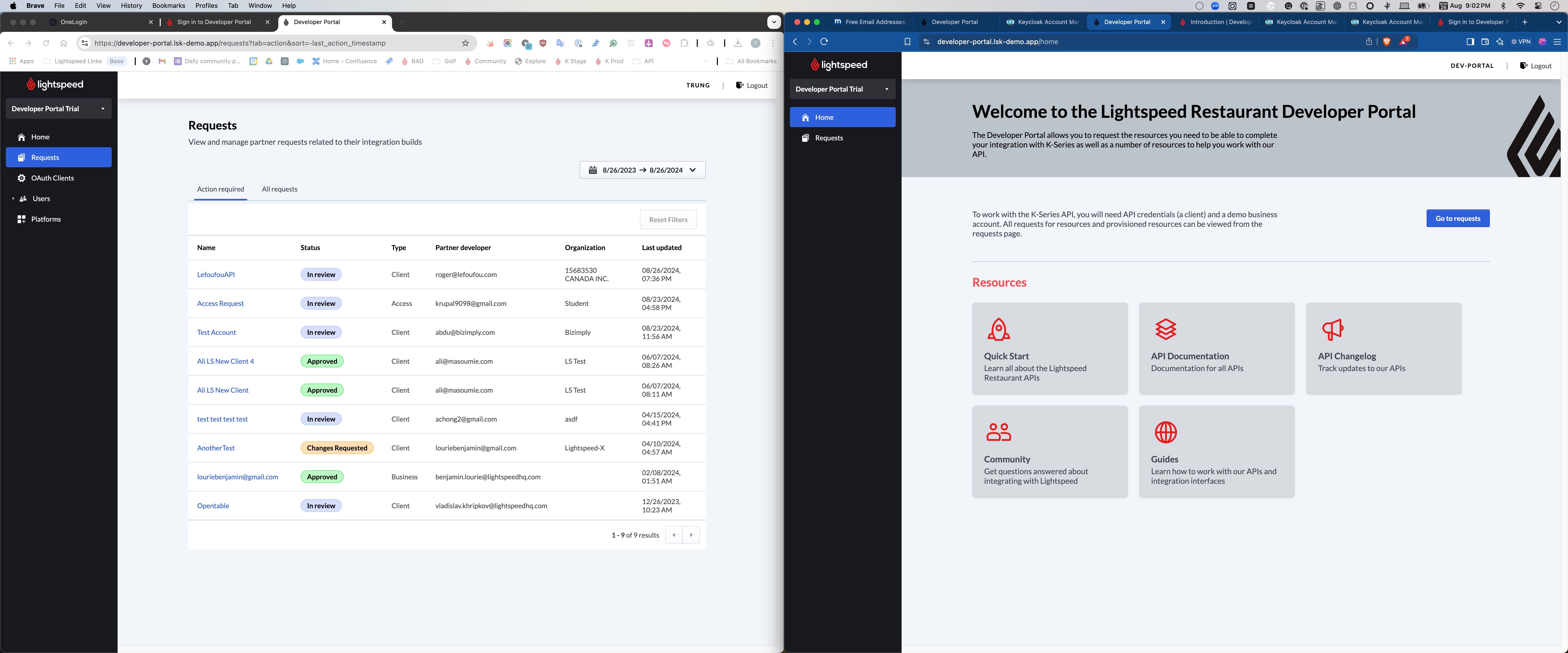Click the Lightspeed logo in the right window
1568x653 pixels.
pyautogui.click(x=839, y=64)
